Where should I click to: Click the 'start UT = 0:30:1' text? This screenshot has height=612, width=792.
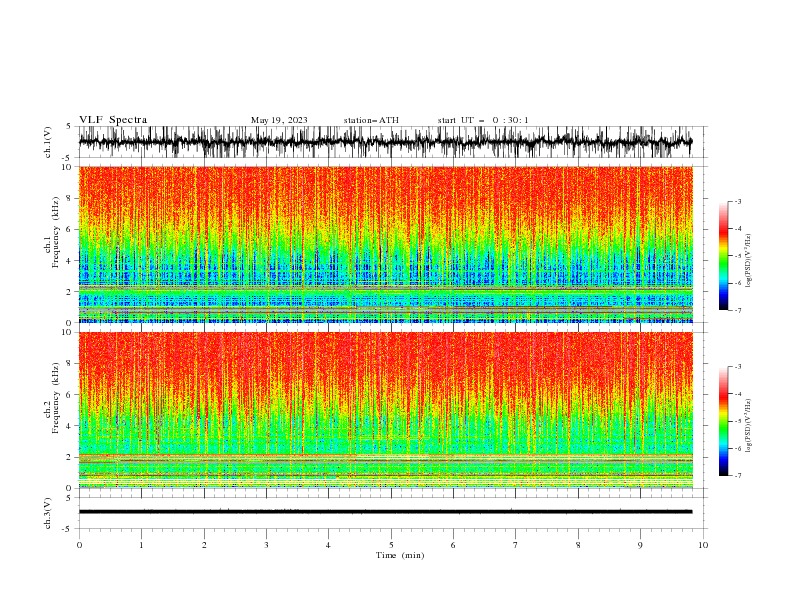pyautogui.click(x=483, y=120)
